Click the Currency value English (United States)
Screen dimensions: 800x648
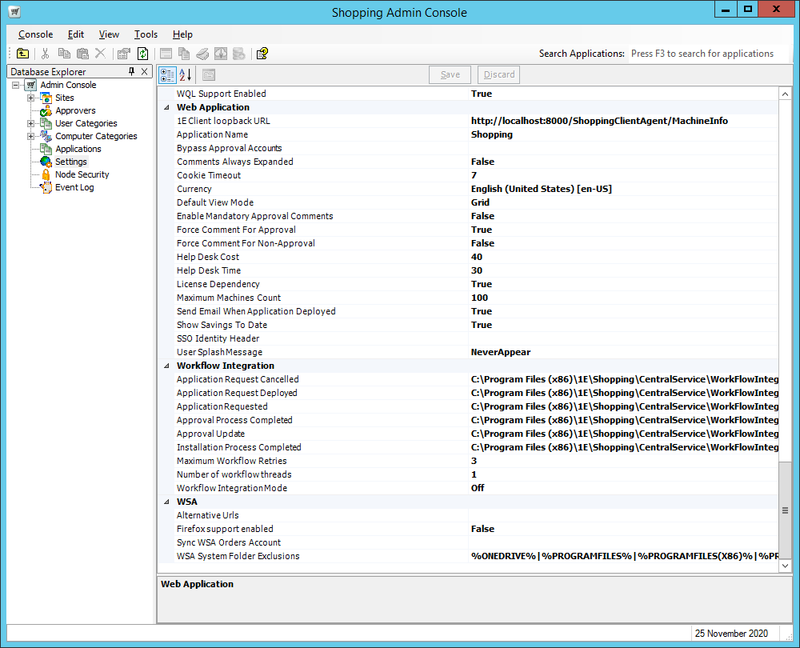(541, 189)
